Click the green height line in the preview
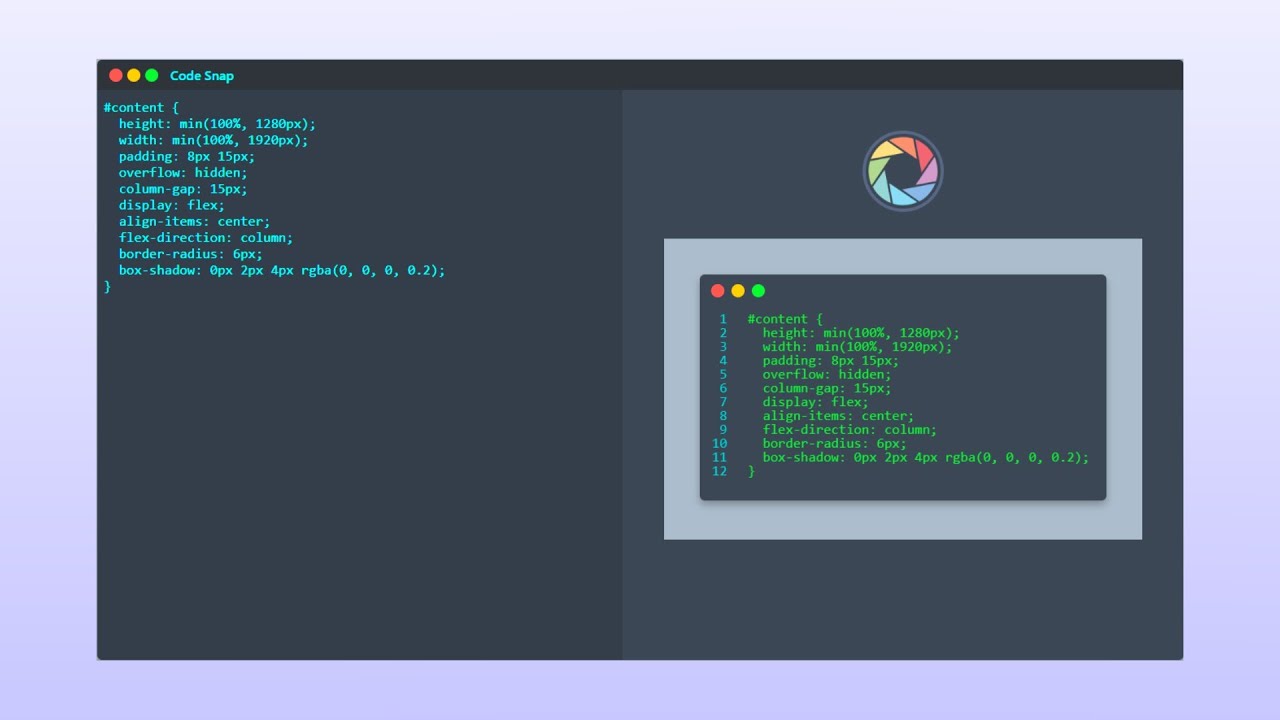Screen dimensions: 1280x720 861,333
